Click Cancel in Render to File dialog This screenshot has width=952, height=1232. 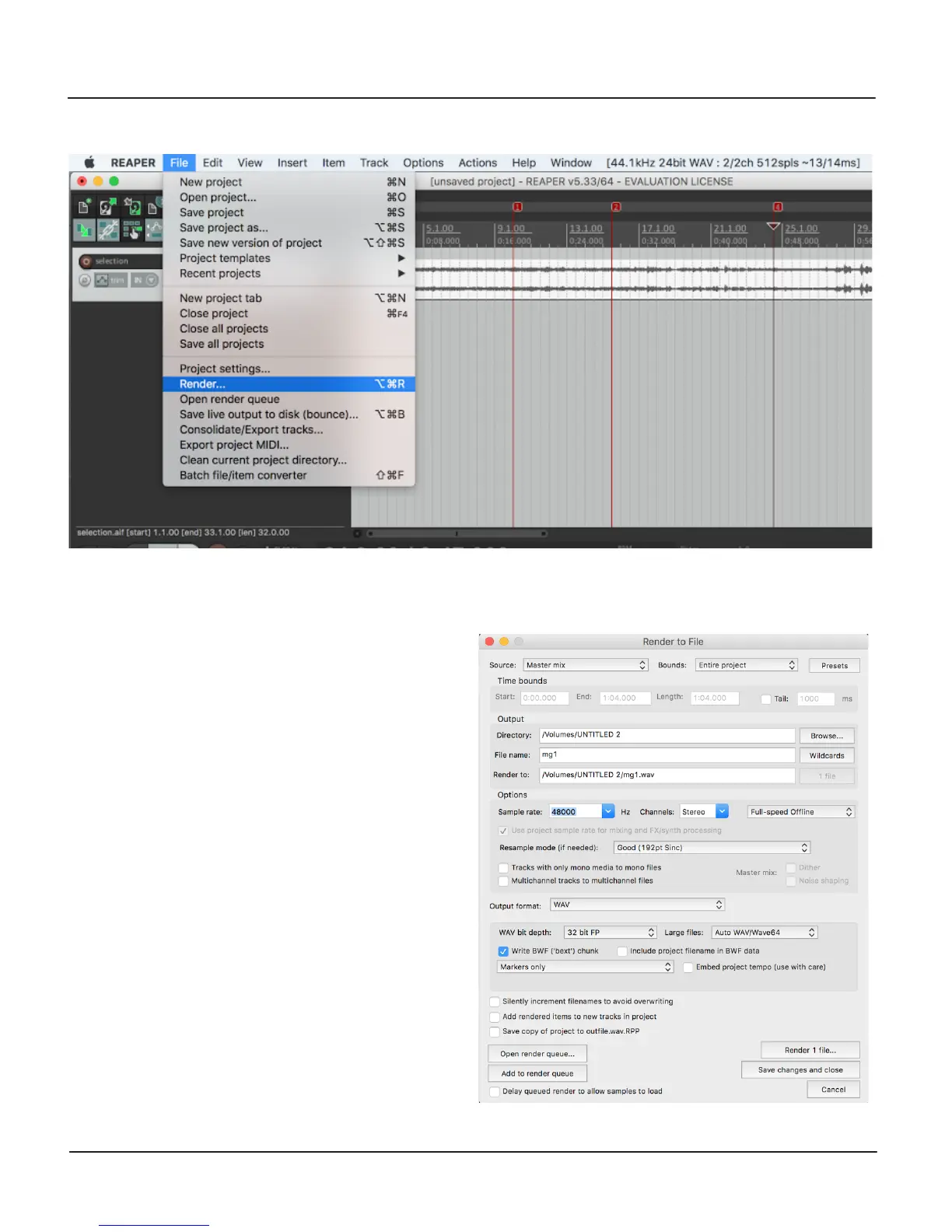(834, 1090)
